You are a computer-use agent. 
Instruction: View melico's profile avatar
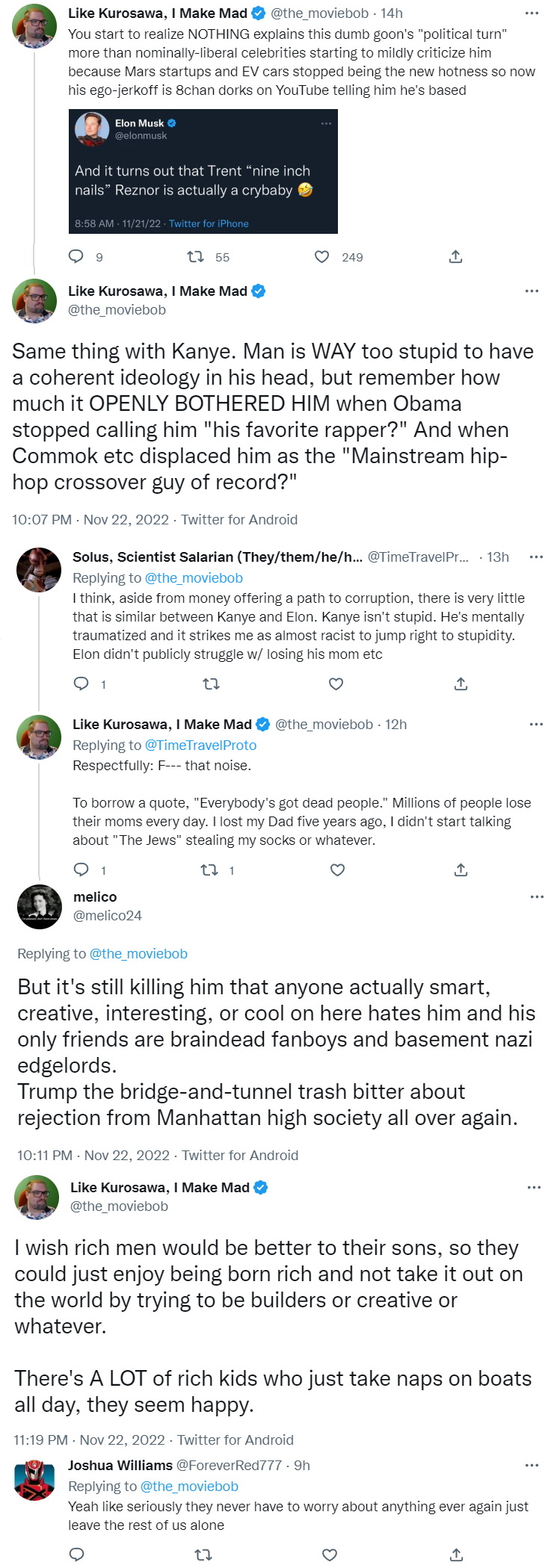(39, 906)
